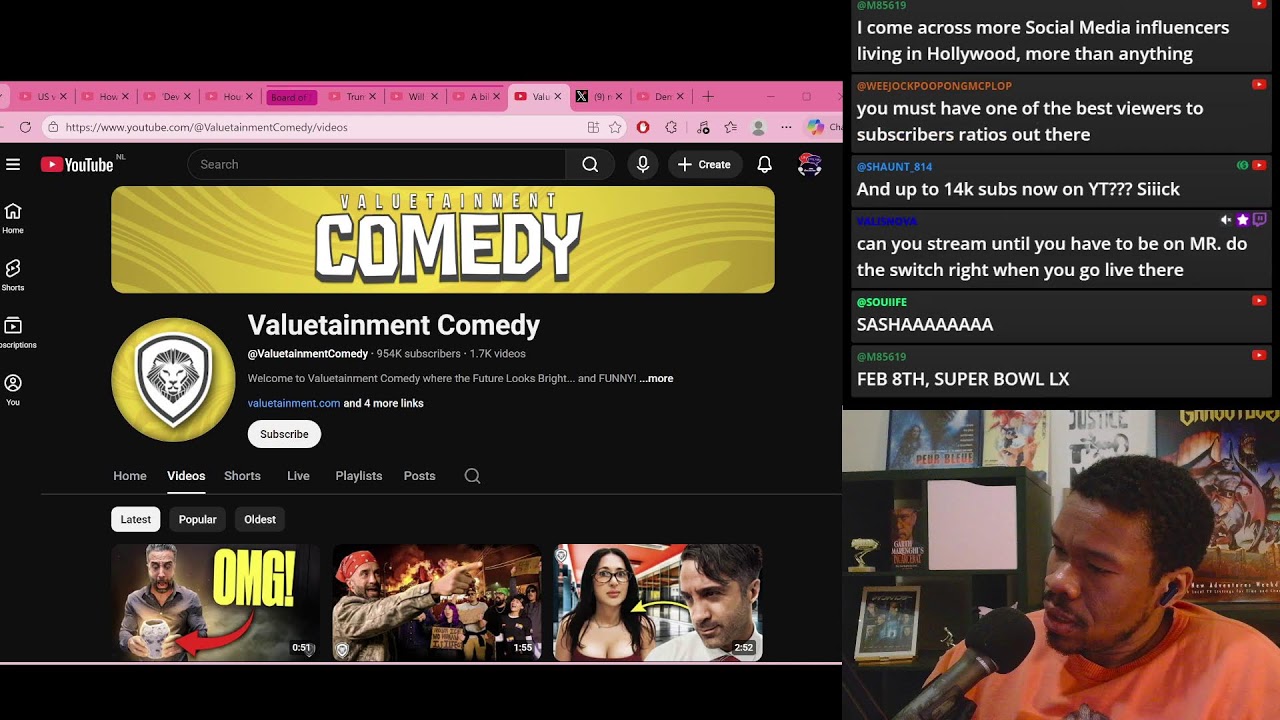Click the site info lock icon

53,127
